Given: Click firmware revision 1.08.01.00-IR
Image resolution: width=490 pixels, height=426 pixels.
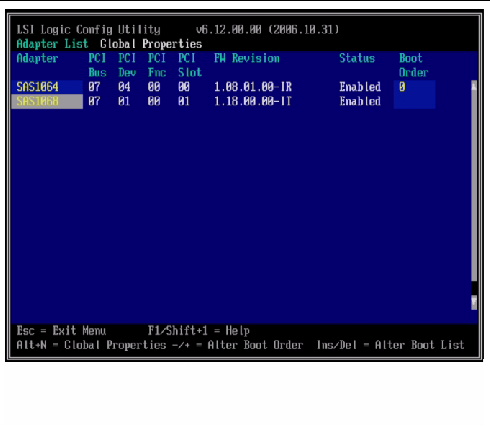Looking at the screenshot, I should click(x=253, y=87).
